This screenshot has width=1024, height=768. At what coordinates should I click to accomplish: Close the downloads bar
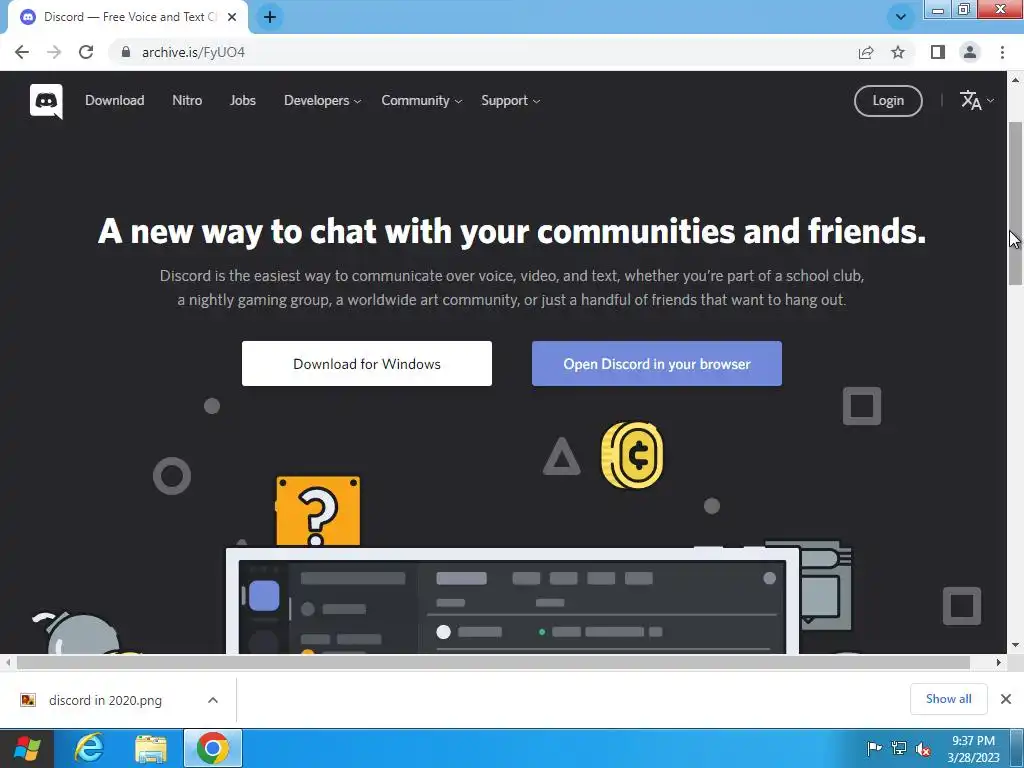coord(1006,699)
